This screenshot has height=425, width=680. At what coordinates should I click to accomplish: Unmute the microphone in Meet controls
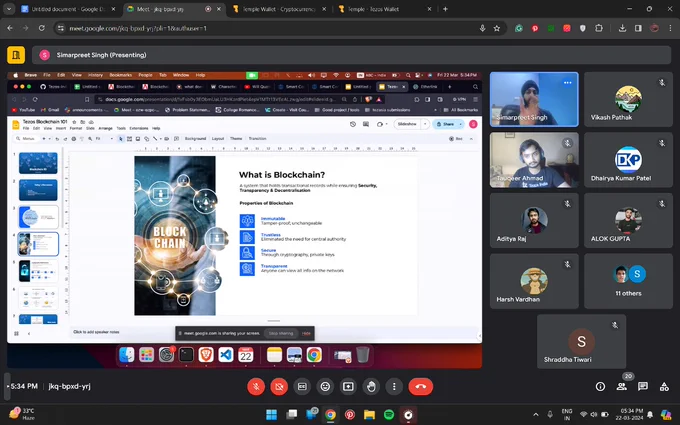point(256,386)
